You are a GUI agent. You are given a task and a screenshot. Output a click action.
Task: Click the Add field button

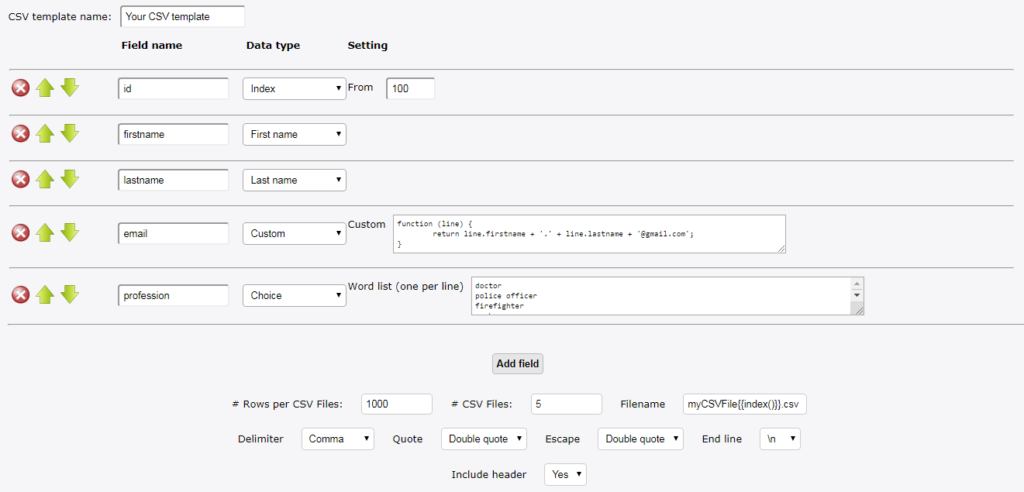517,364
